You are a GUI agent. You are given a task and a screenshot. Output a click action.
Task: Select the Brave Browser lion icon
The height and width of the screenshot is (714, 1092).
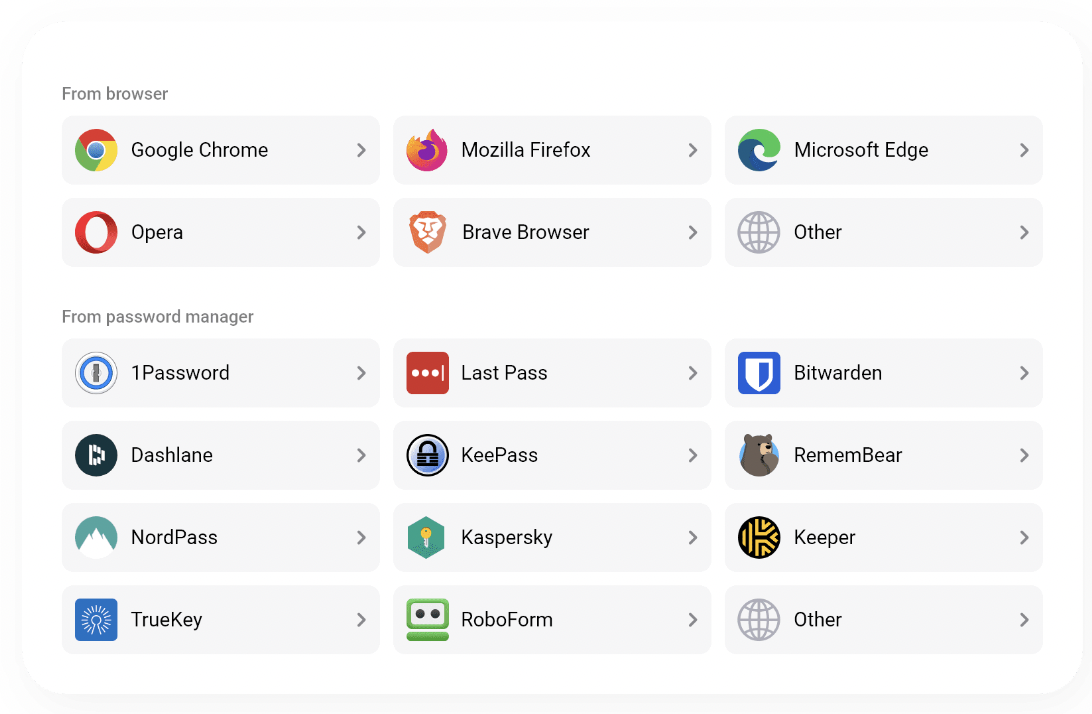pyautogui.click(x=427, y=232)
